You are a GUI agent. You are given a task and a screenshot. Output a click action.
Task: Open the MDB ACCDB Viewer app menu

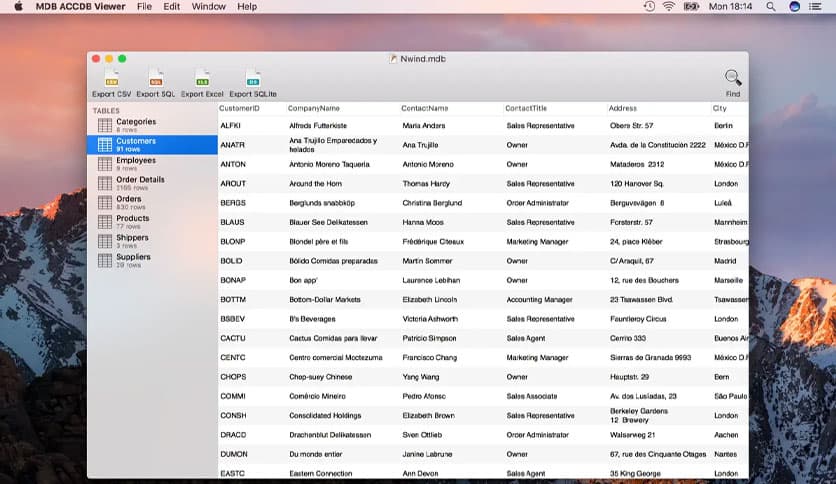[81, 6]
